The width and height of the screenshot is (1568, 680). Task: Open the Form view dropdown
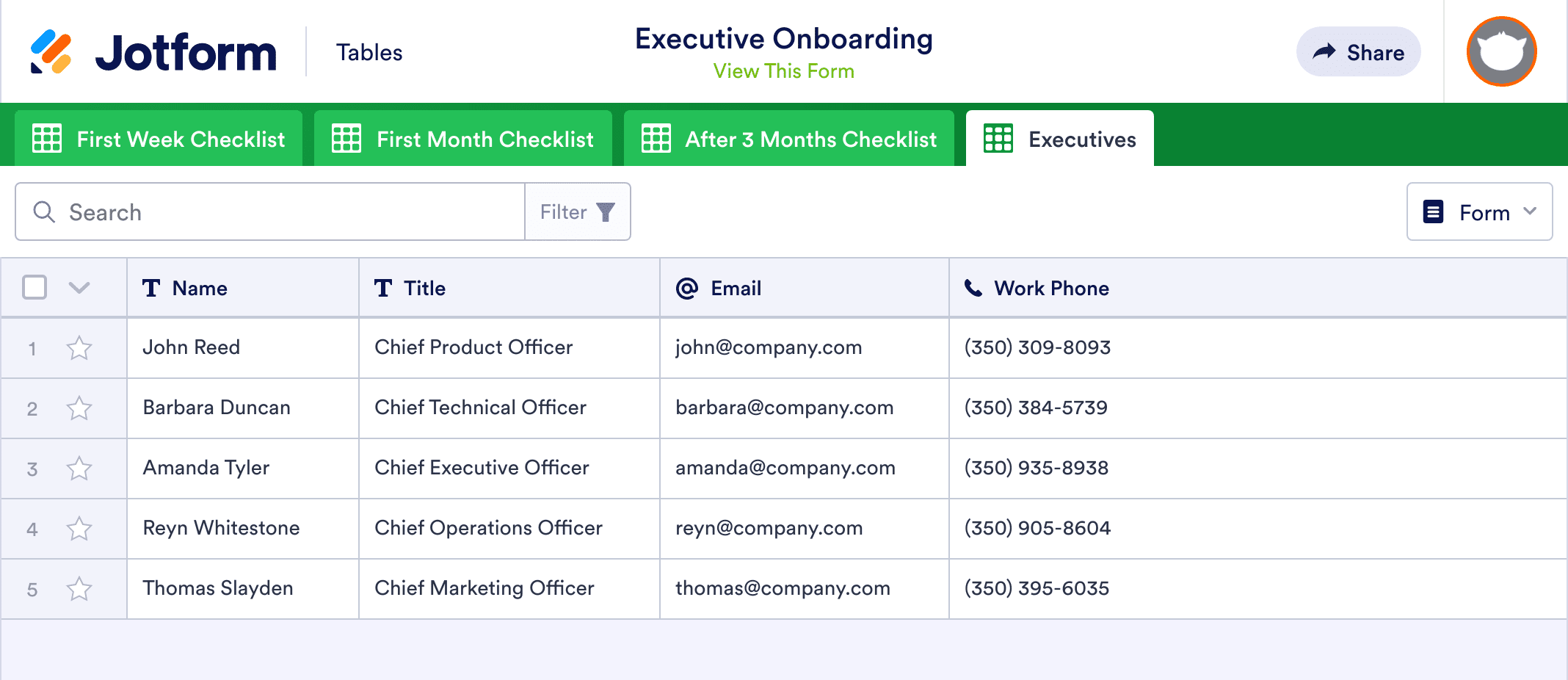point(1478,211)
